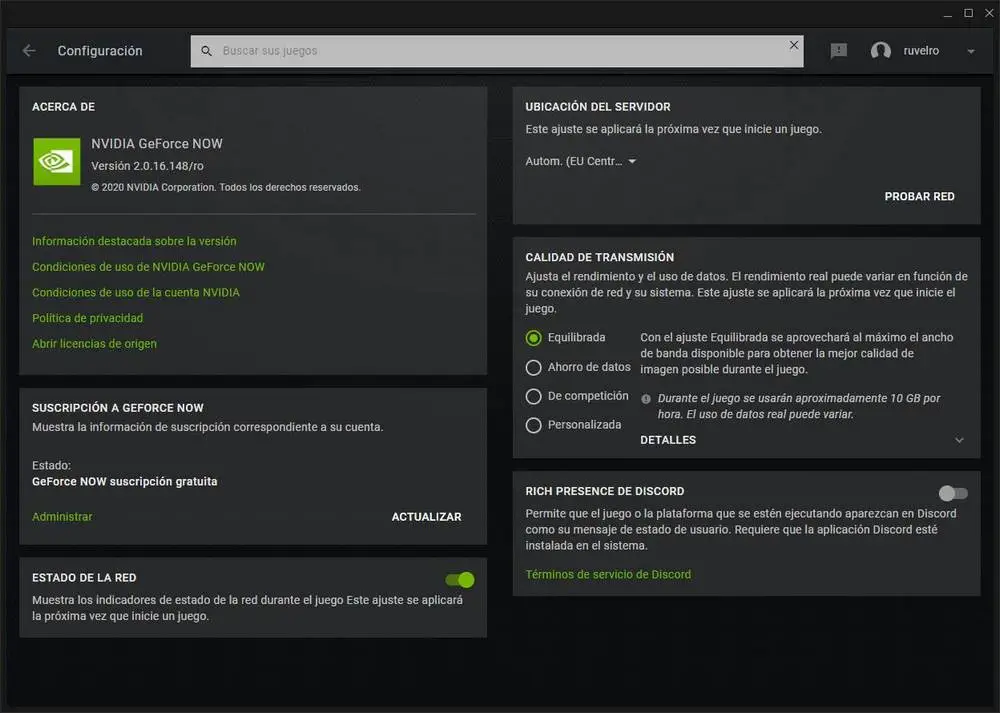
Task: Click the ACERCA DE heading
Action: (63, 107)
